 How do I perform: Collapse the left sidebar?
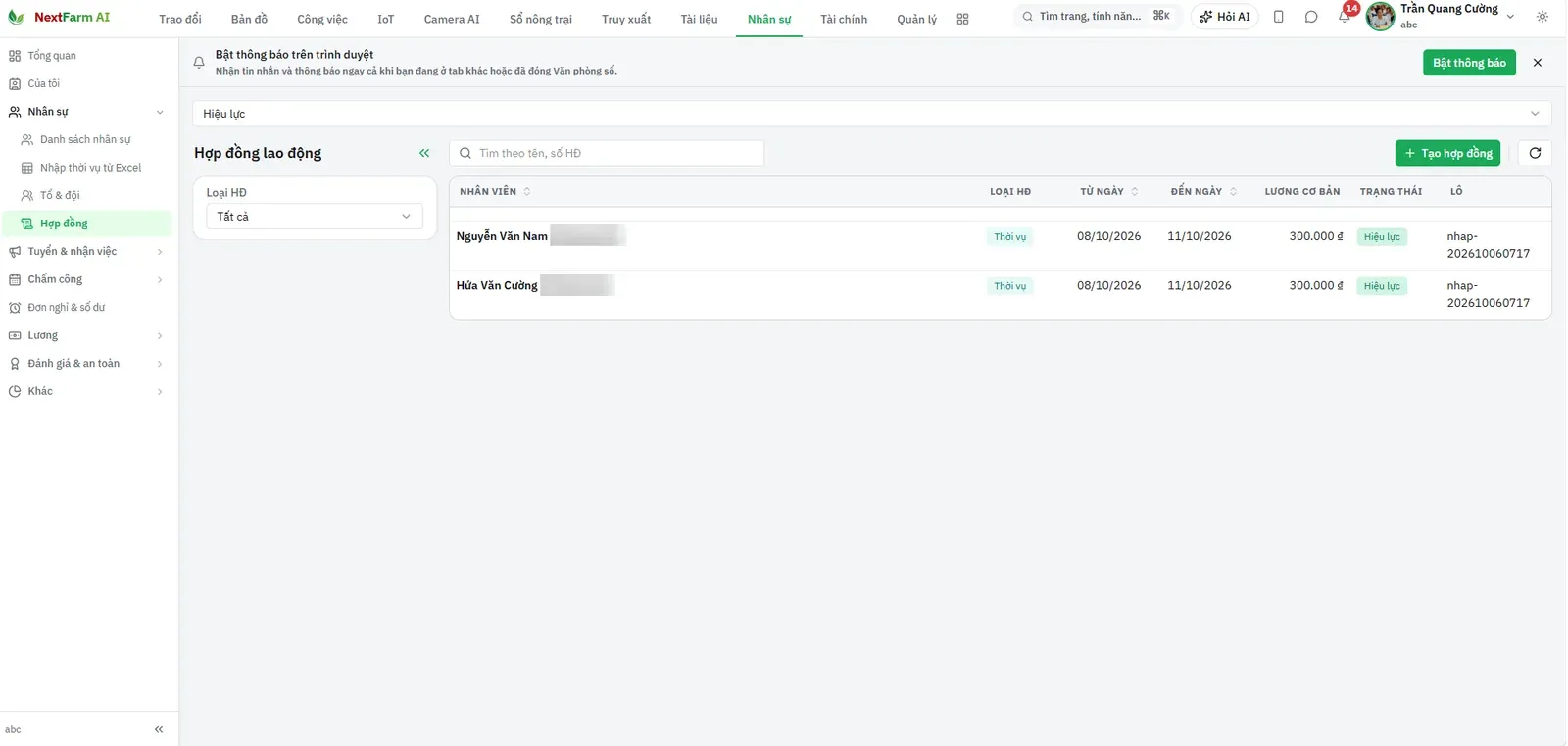click(x=159, y=729)
